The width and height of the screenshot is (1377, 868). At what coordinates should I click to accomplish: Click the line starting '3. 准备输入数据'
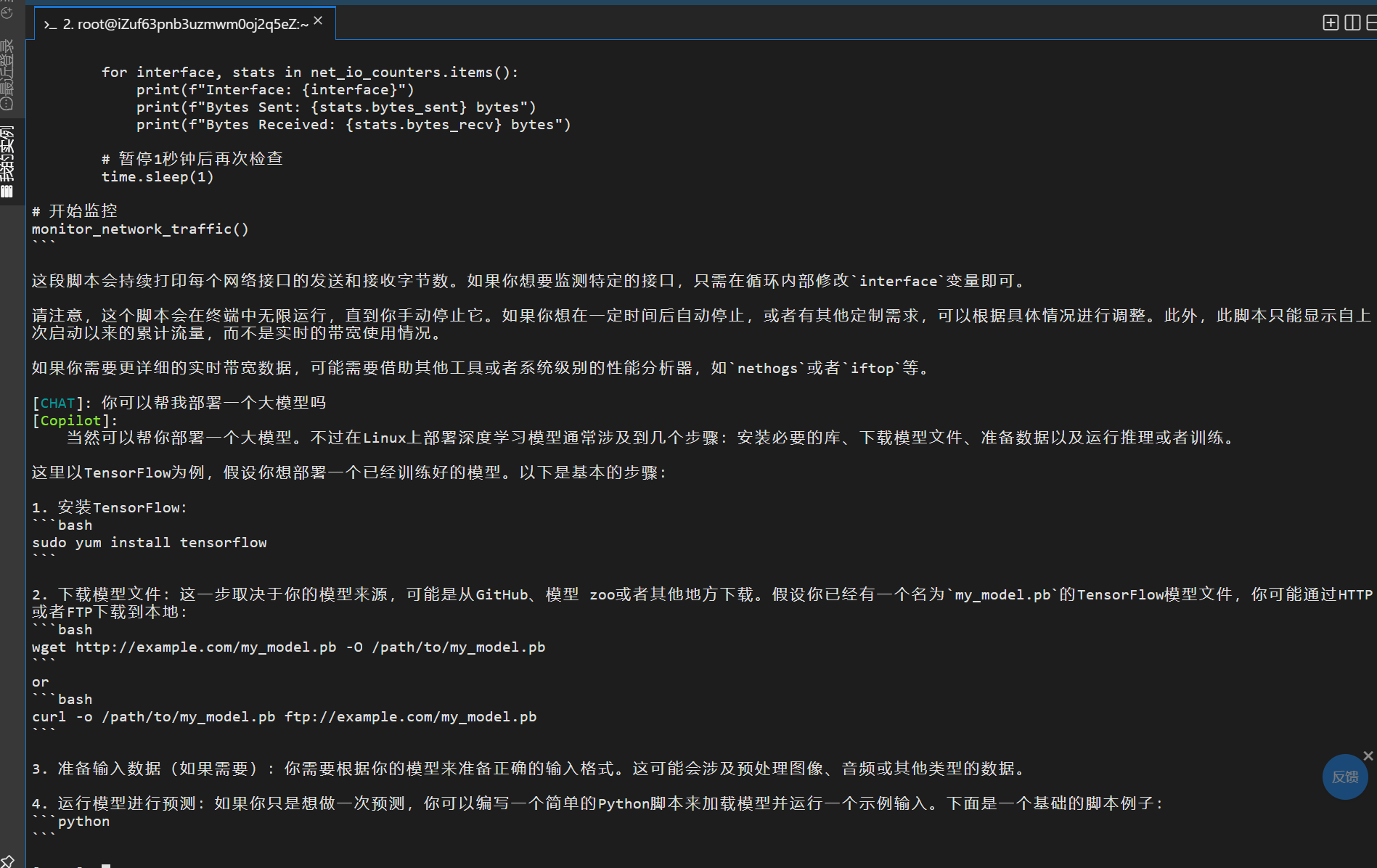click(529, 769)
